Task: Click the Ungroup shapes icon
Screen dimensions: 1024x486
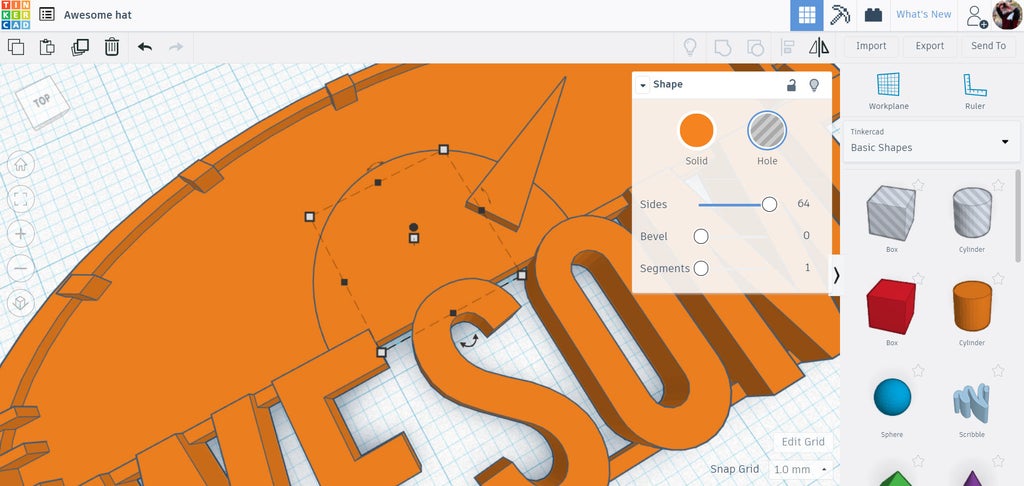Action: [x=755, y=47]
